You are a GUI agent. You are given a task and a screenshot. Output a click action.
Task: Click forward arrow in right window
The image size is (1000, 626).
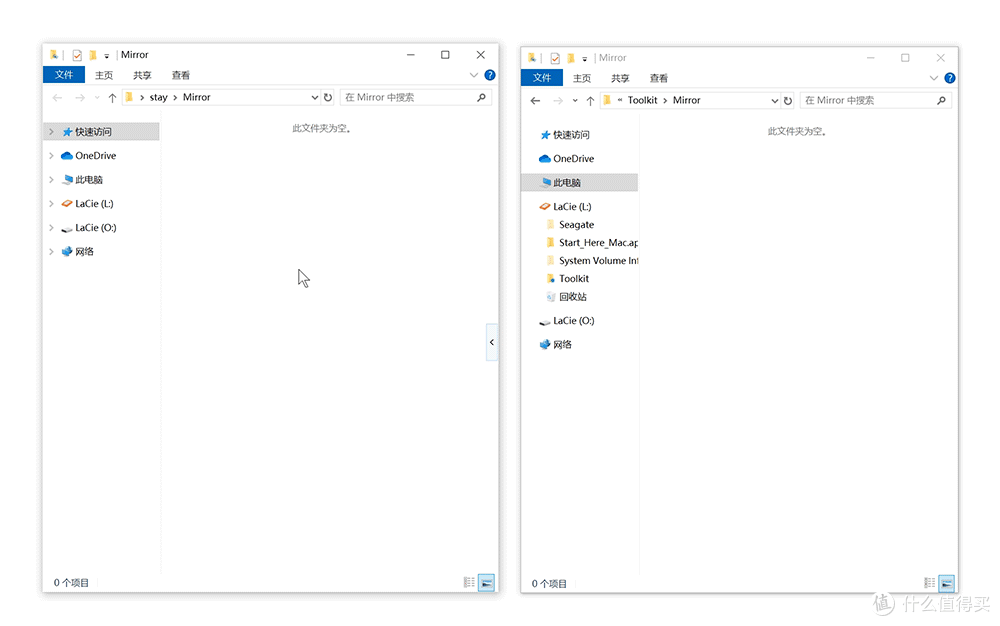pyautogui.click(x=557, y=101)
